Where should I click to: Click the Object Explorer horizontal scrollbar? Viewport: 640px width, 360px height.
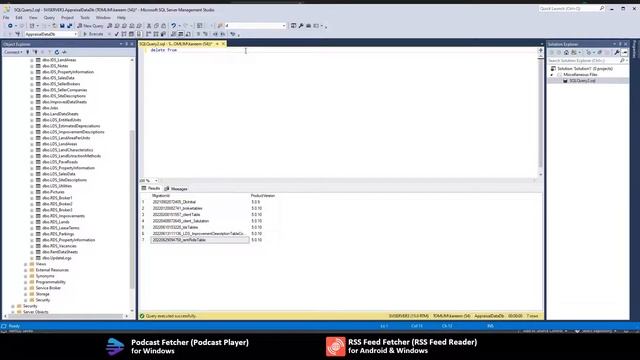(x=65, y=316)
